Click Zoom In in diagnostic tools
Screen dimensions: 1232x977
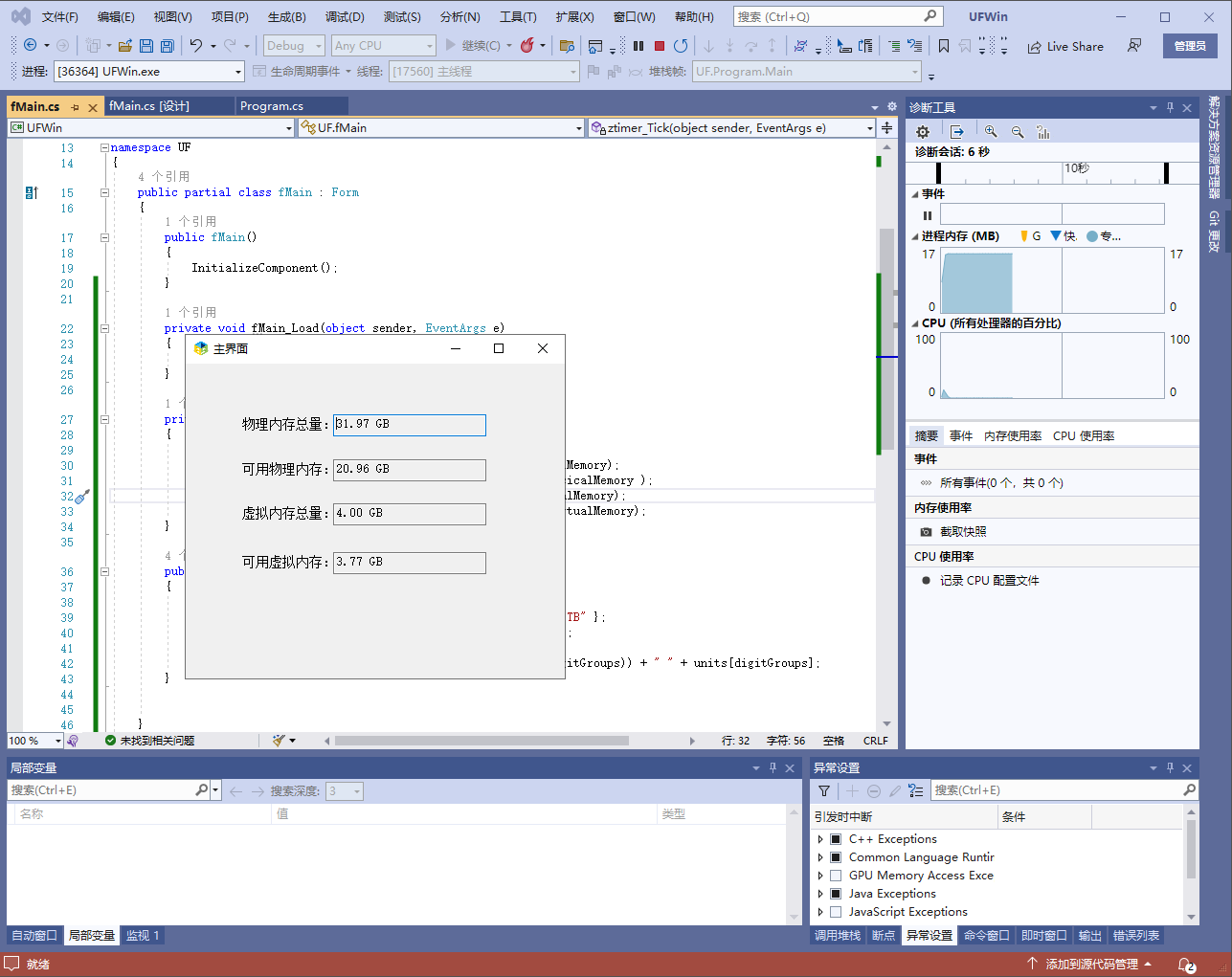point(991,132)
